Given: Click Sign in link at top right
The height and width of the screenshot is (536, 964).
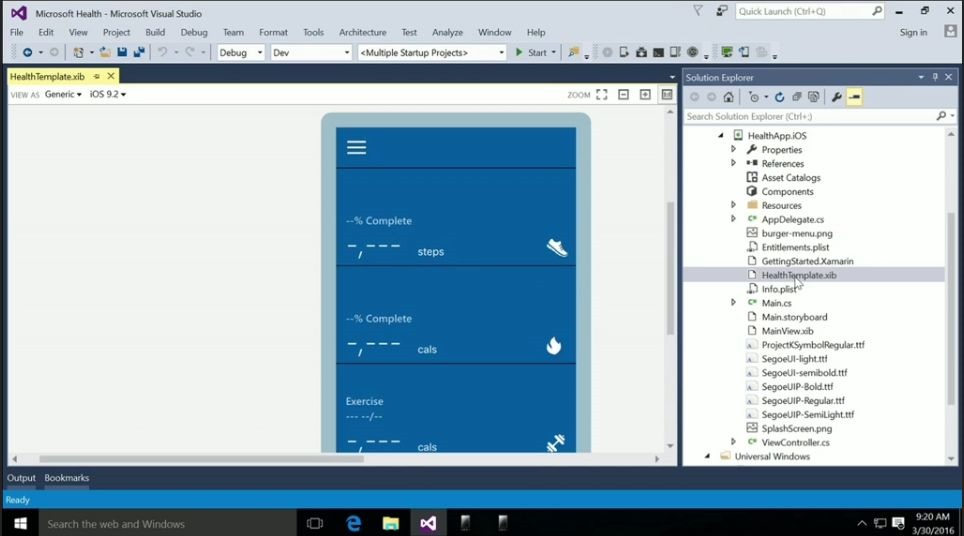Looking at the screenshot, I should point(913,32).
